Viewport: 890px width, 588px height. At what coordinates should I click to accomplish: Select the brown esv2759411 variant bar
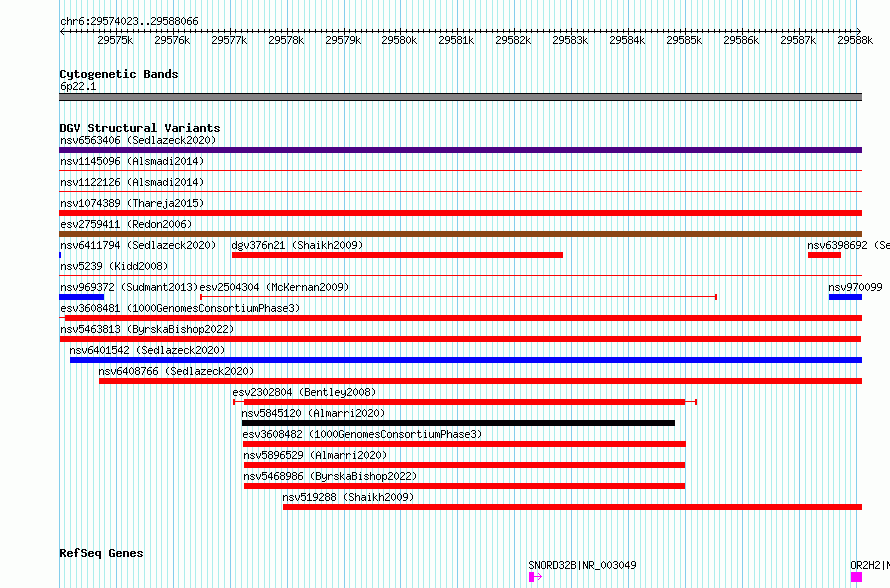pos(460,234)
